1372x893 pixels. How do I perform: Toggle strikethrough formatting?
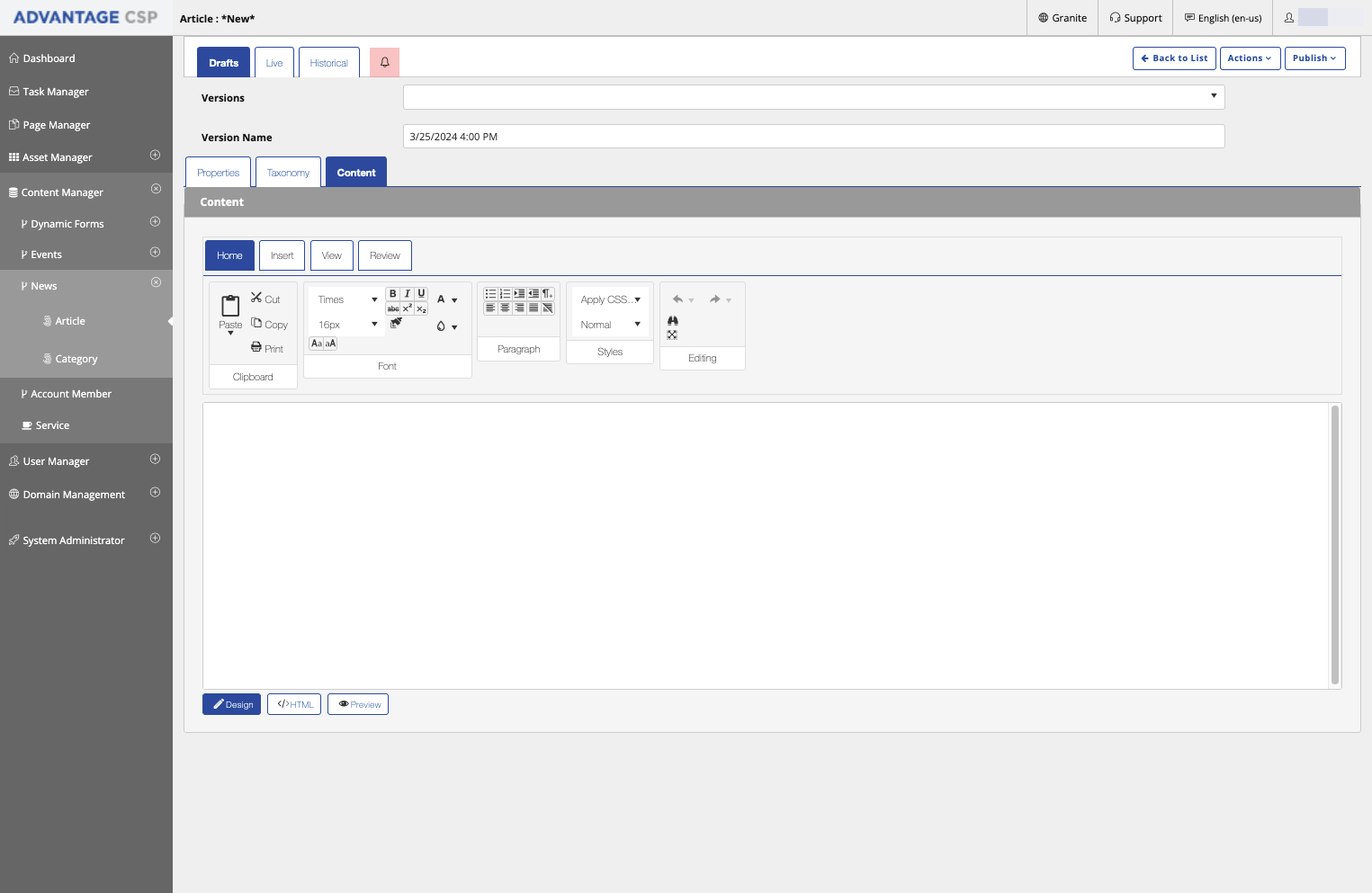point(393,308)
